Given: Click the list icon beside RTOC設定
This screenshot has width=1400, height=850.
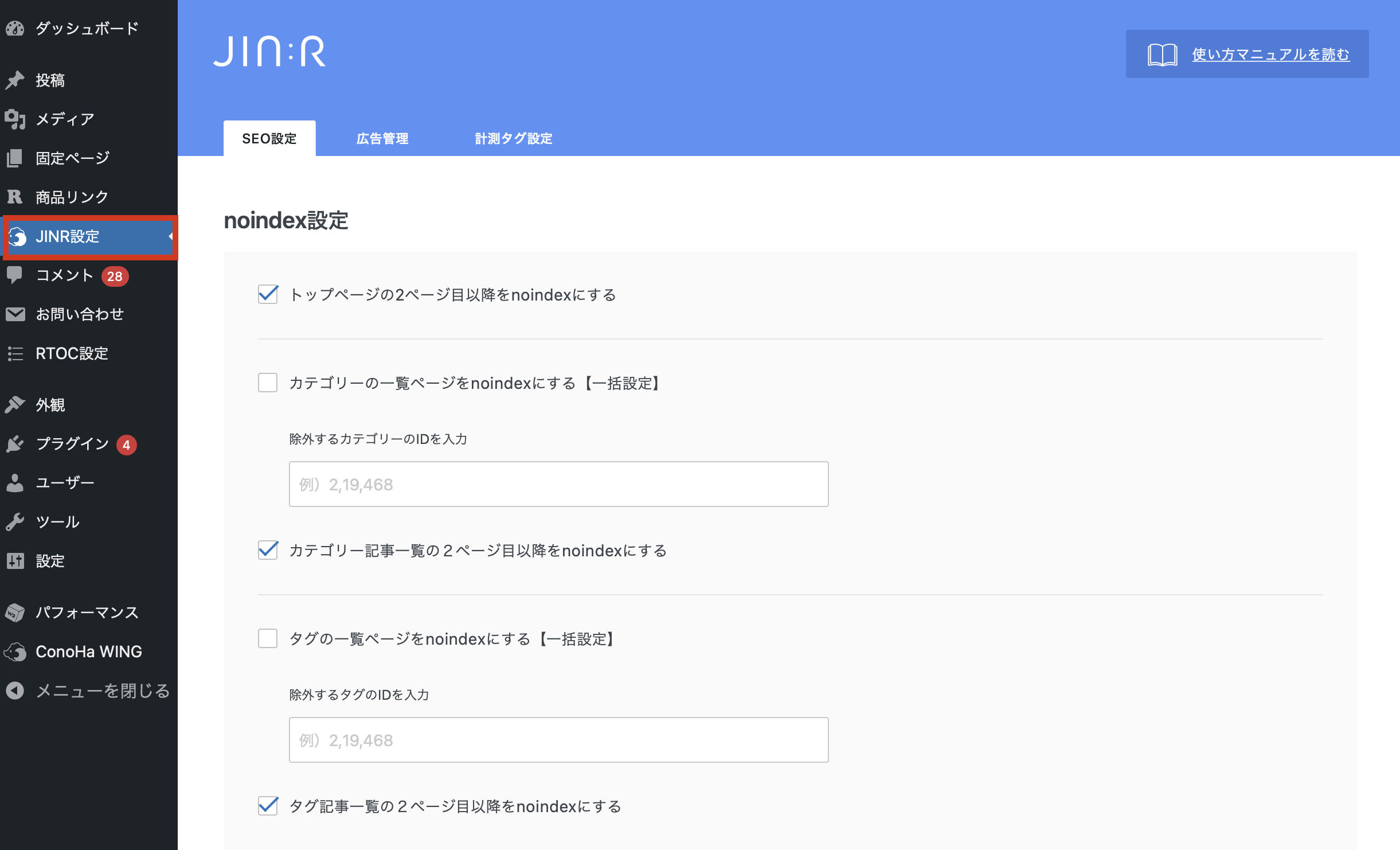Looking at the screenshot, I should click(x=15, y=353).
